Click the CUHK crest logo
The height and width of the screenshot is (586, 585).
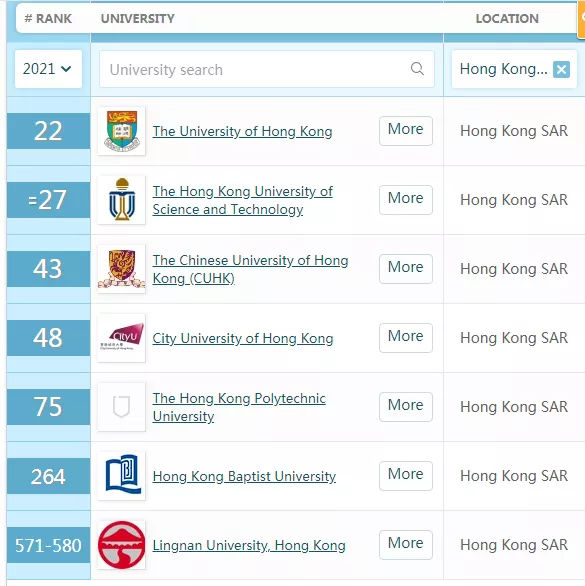(x=121, y=269)
